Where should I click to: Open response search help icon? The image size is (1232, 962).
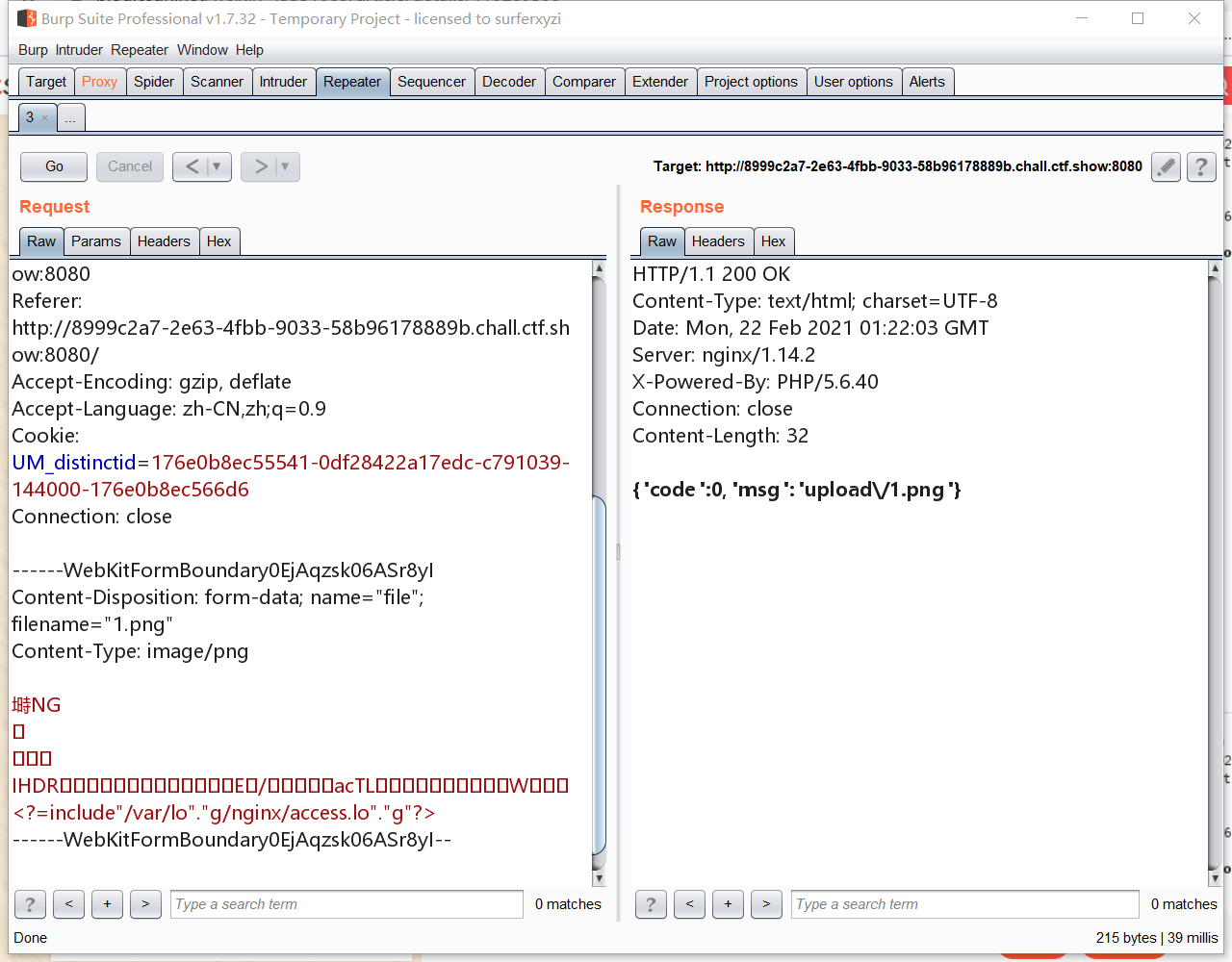click(x=651, y=904)
